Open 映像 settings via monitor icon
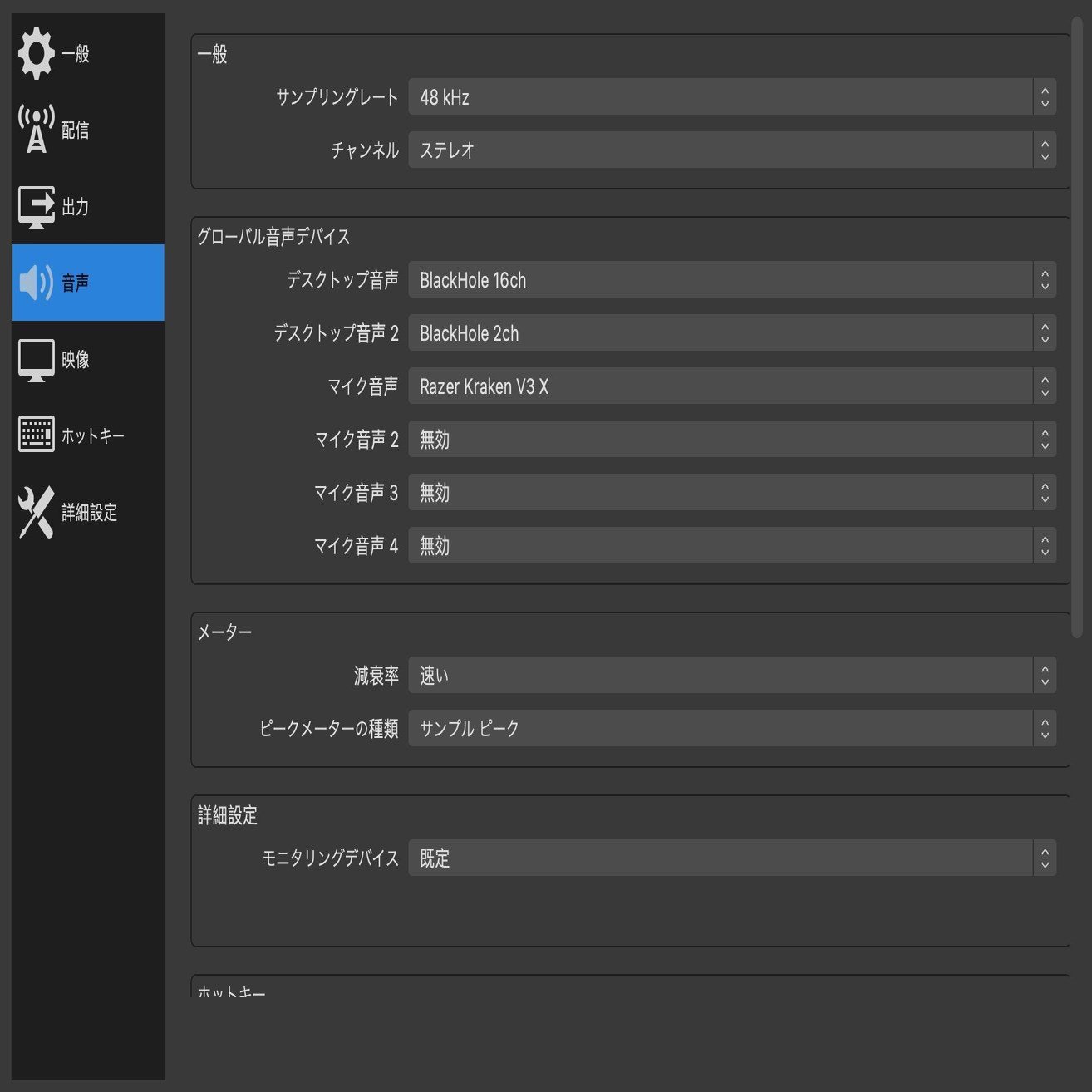This screenshot has height=1092, width=1092. 35,359
